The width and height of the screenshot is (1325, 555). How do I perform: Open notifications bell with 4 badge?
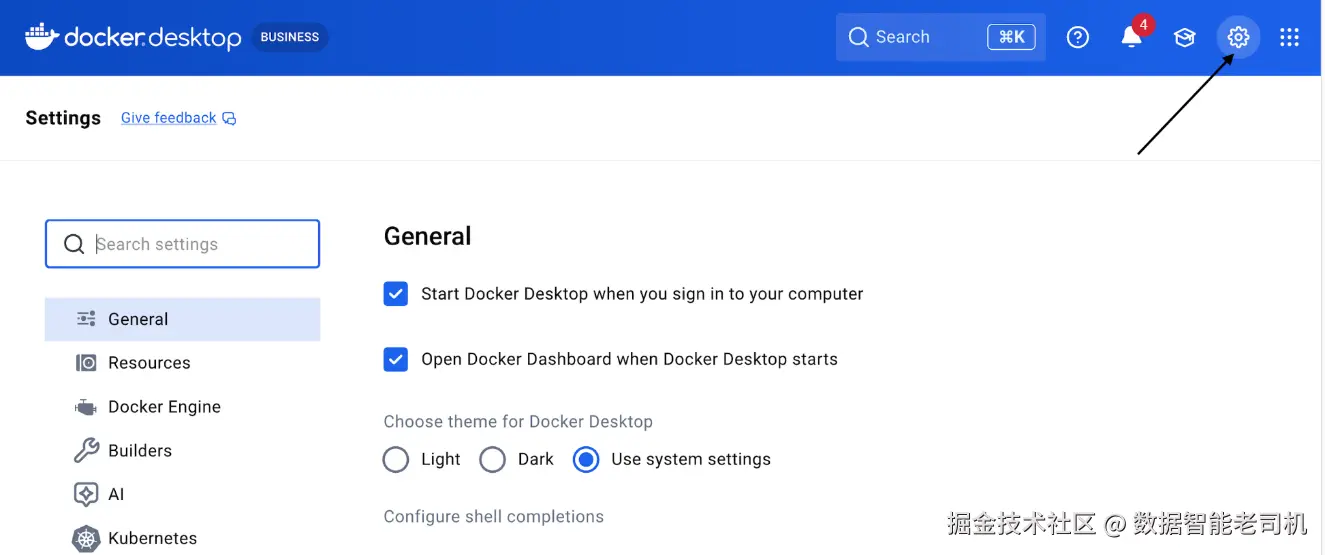[1131, 37]
